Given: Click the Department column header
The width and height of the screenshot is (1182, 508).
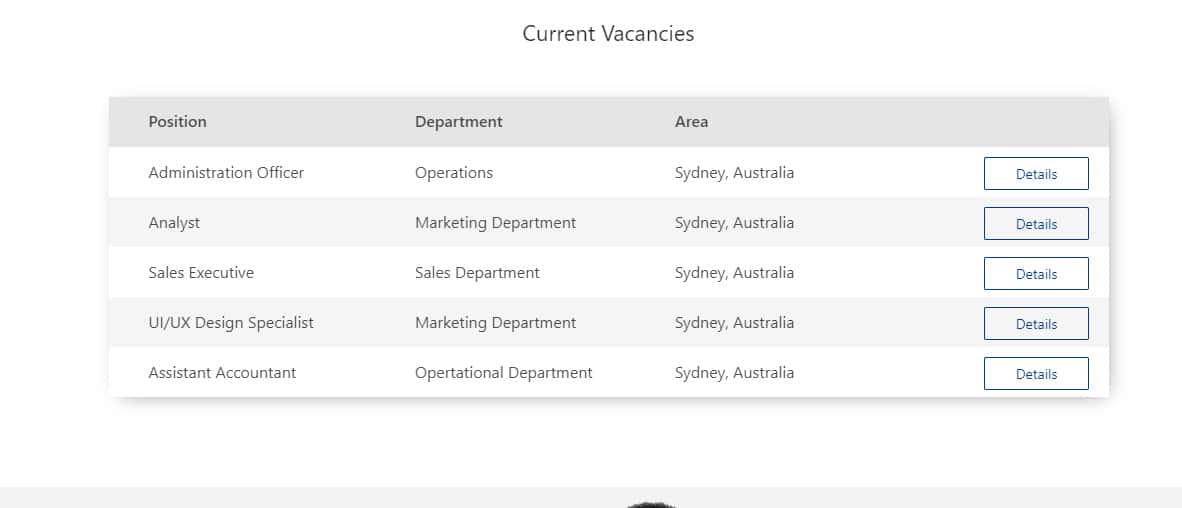Looking at the screenshot, I should (x=459, y=121).
